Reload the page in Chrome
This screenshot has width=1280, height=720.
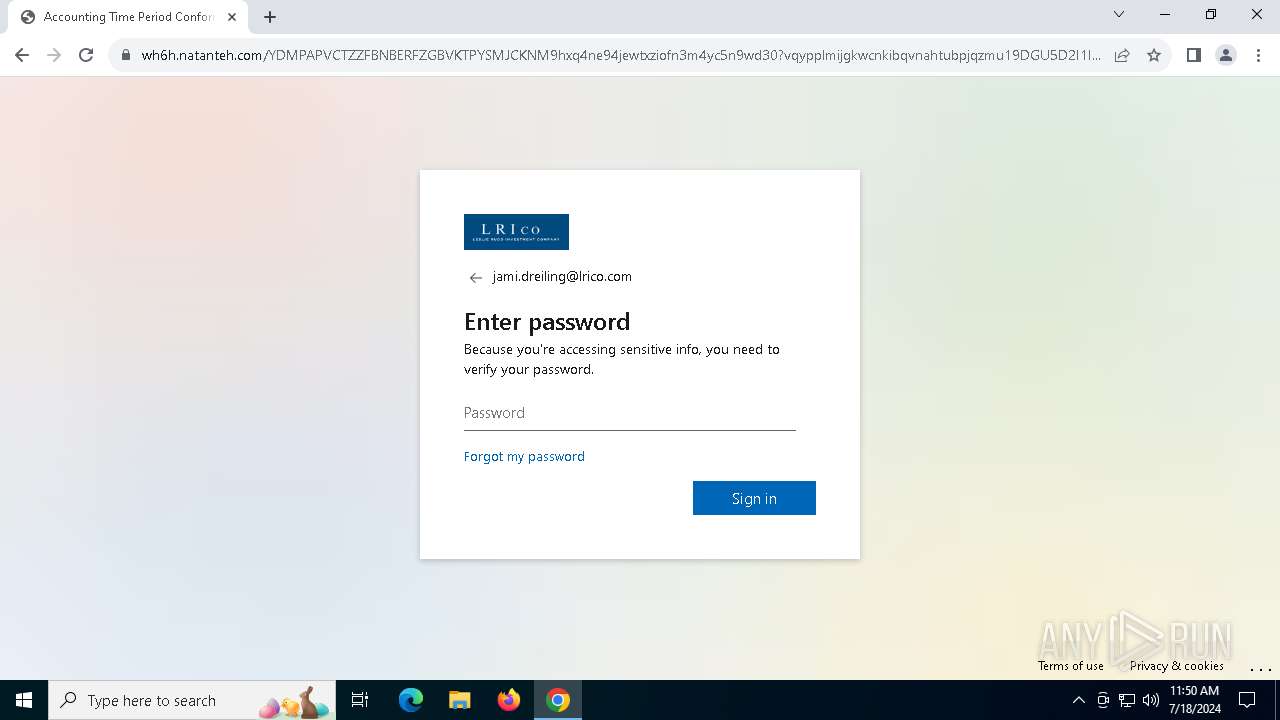[86, 55]
